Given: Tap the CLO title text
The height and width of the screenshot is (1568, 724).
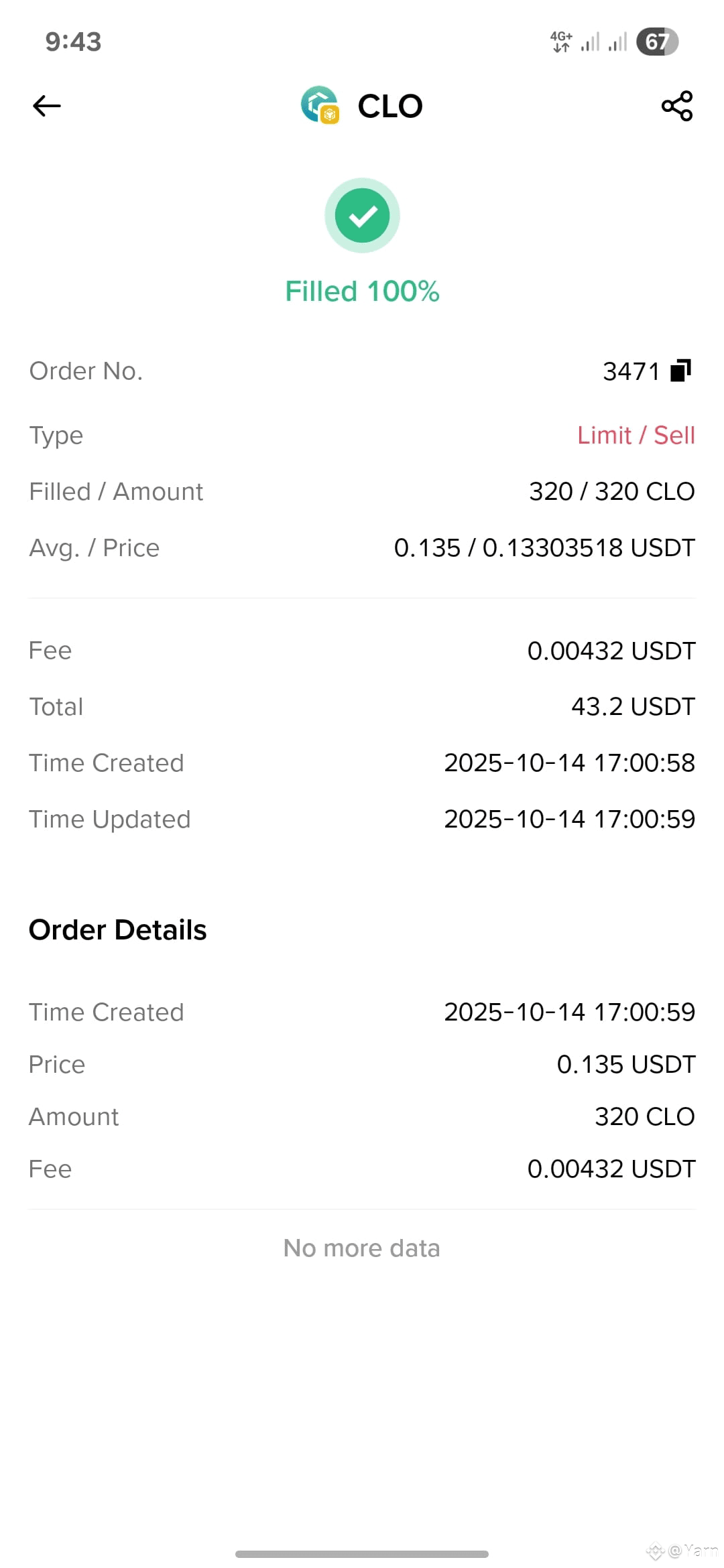Looking at the screenshot, I should click(x=390, y=106).
